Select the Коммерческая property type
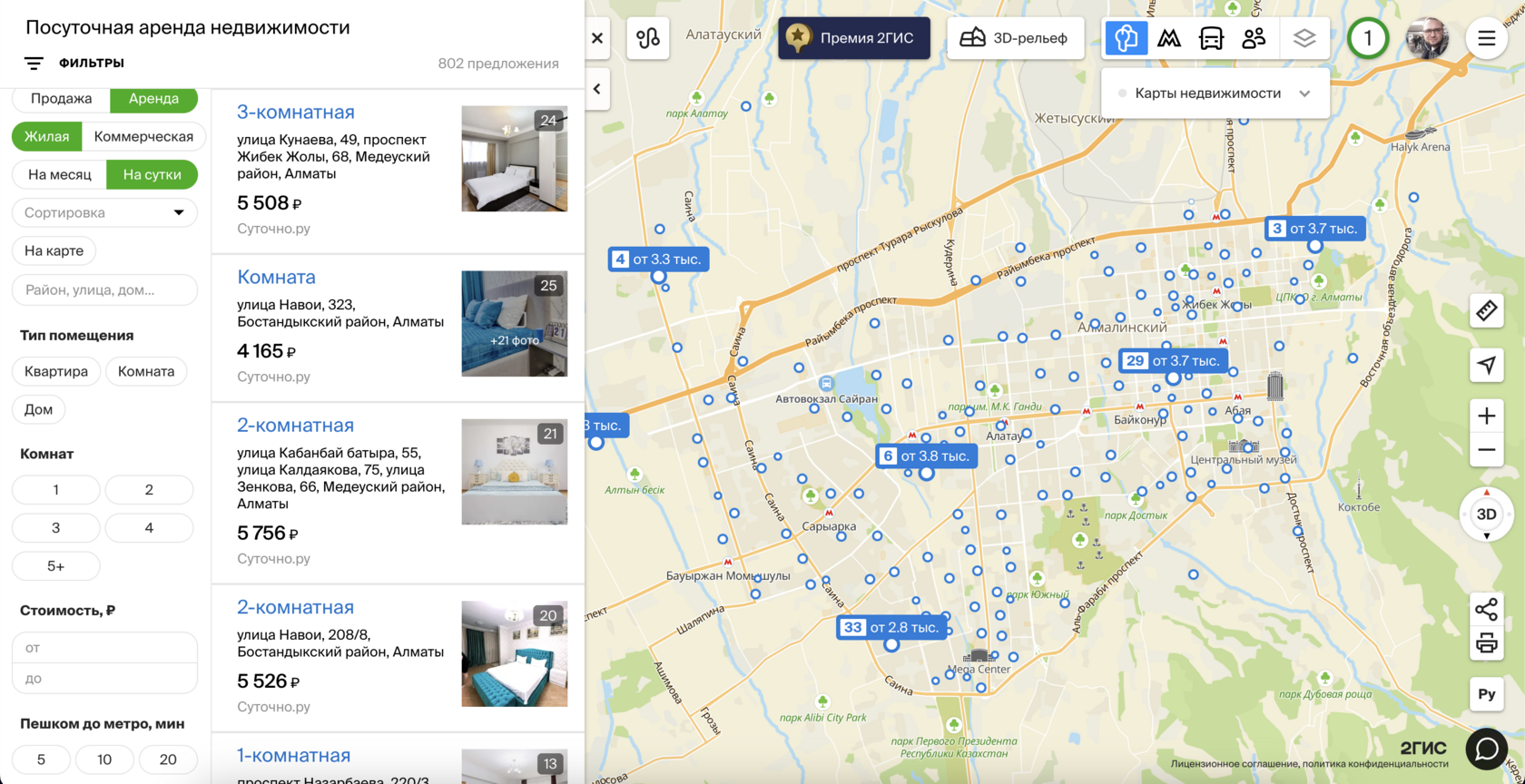This screenshot has width=1525, height=784. click(x=143, y=136)
